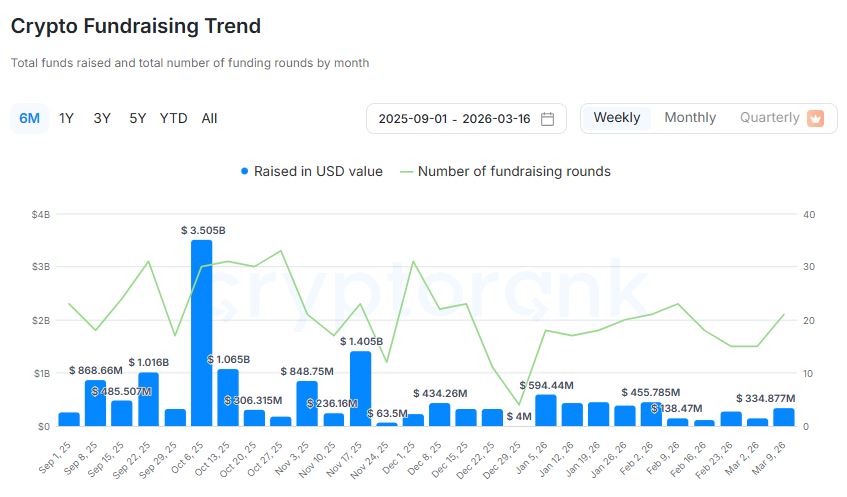Click the $3.505B bar for Oct 6
The image size is (847, 497).
point(201,333)
